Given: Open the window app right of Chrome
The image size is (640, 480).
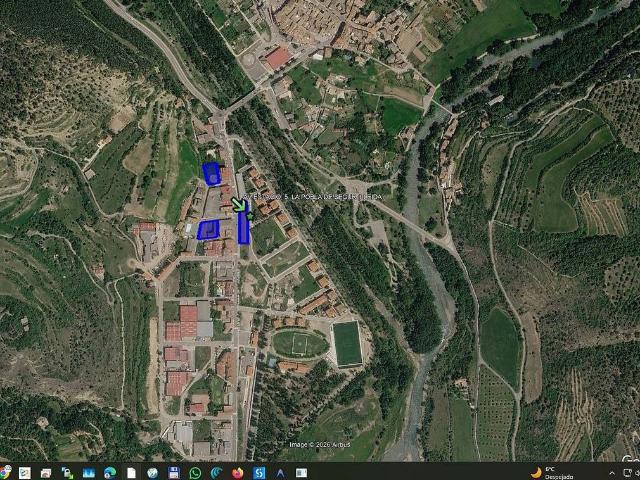Looking at the screenshot, I should [x=25, y=473].
